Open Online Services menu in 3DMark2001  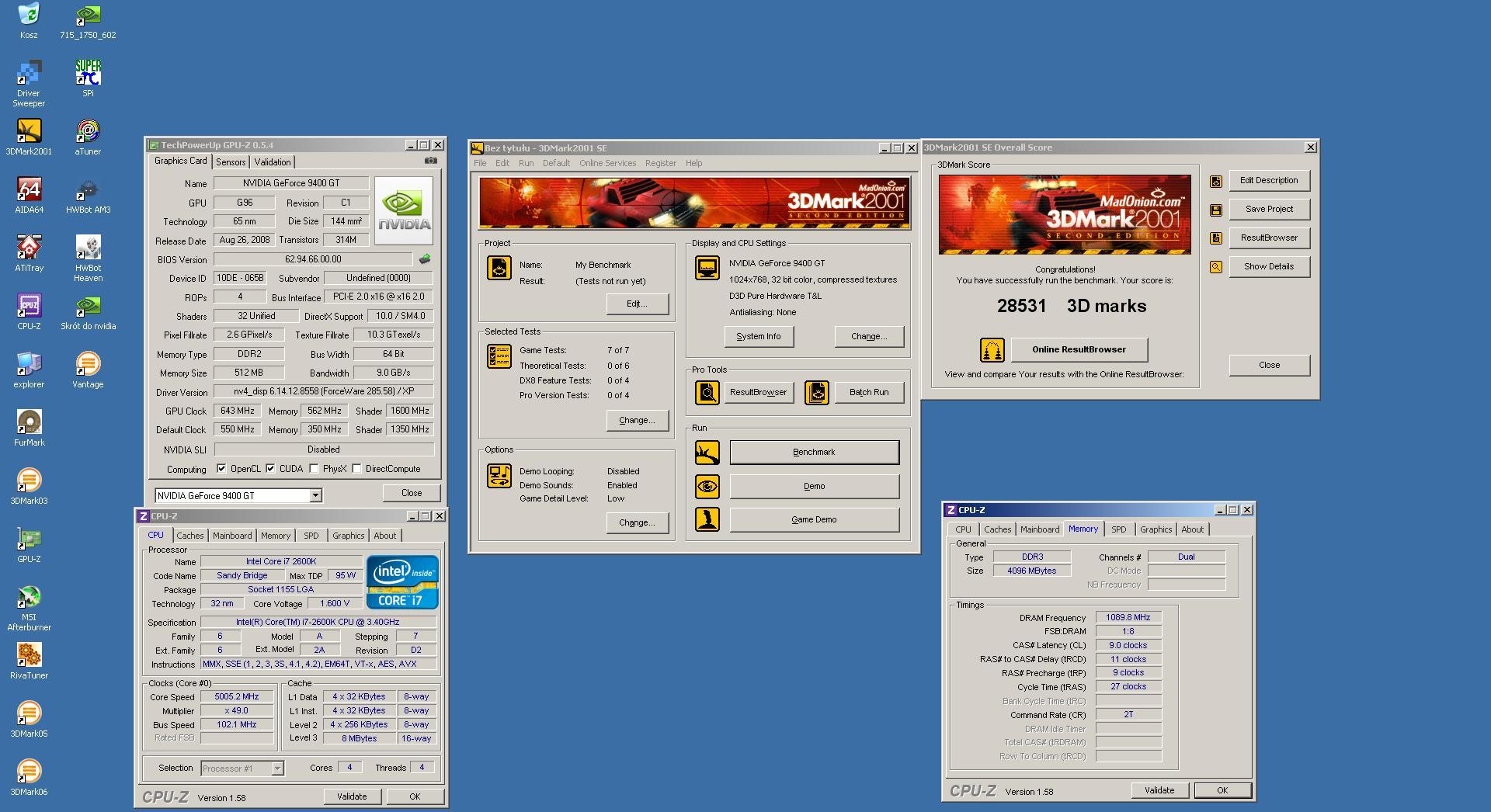pos(607,163)
